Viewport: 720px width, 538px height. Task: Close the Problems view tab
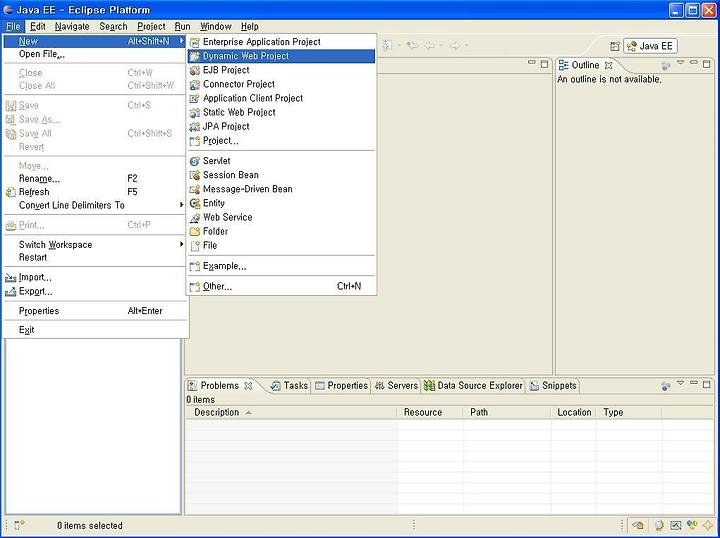[x=248, y=386]
